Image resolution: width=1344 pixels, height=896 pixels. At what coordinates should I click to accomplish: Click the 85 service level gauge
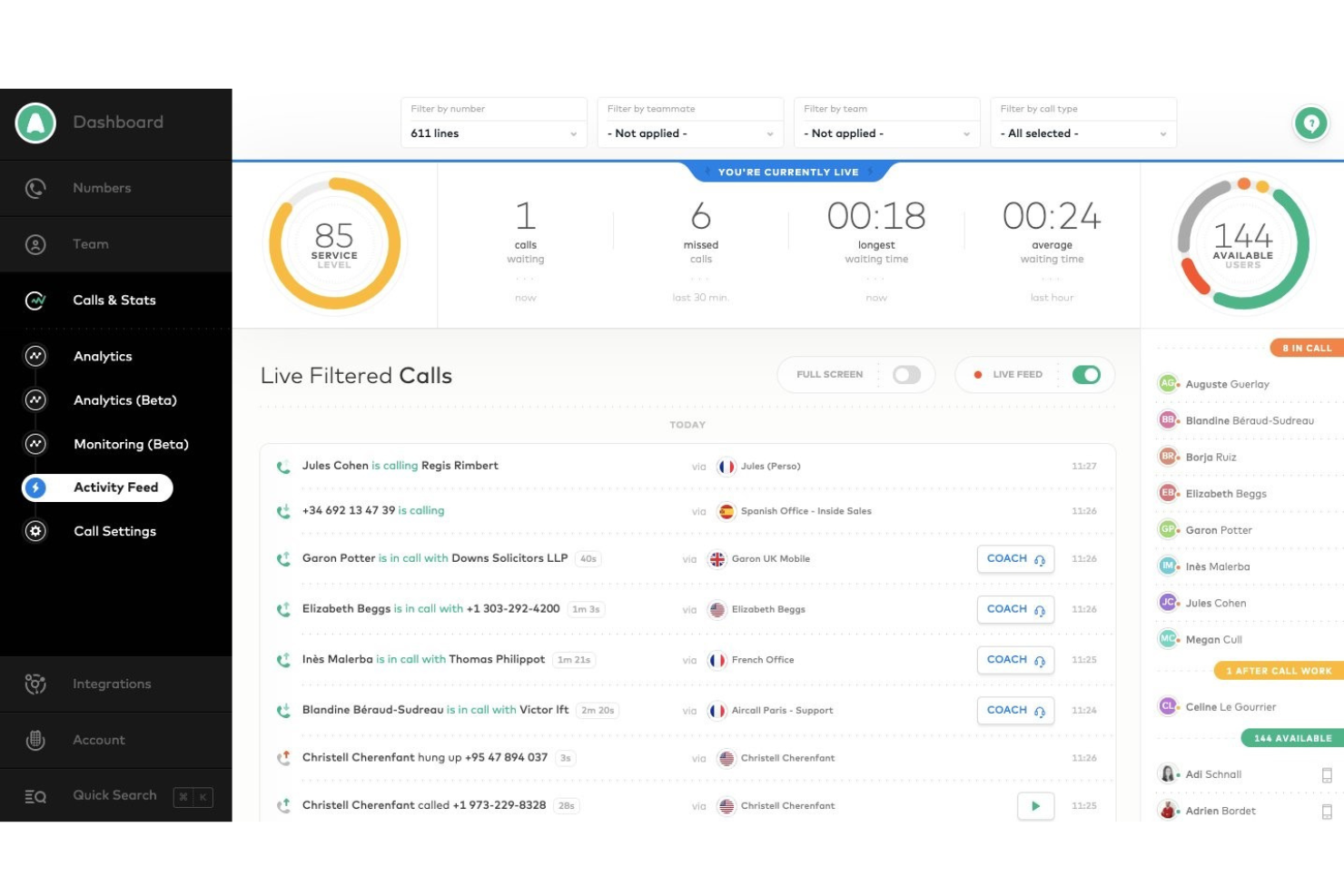pyautogui.click(x=334, y=243)
